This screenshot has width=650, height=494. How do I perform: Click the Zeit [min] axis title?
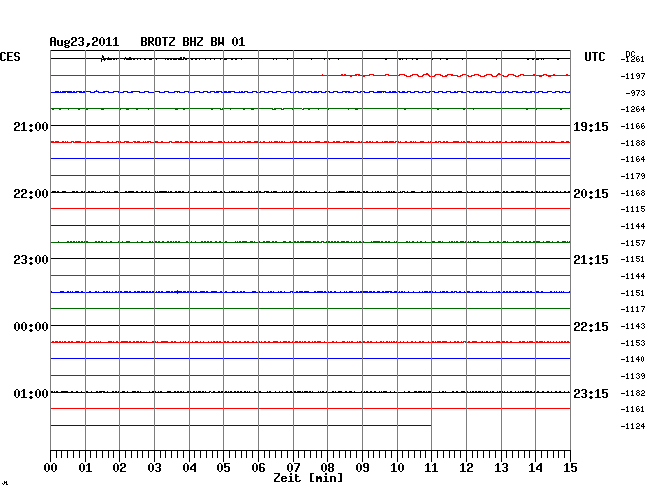[308, 479]
